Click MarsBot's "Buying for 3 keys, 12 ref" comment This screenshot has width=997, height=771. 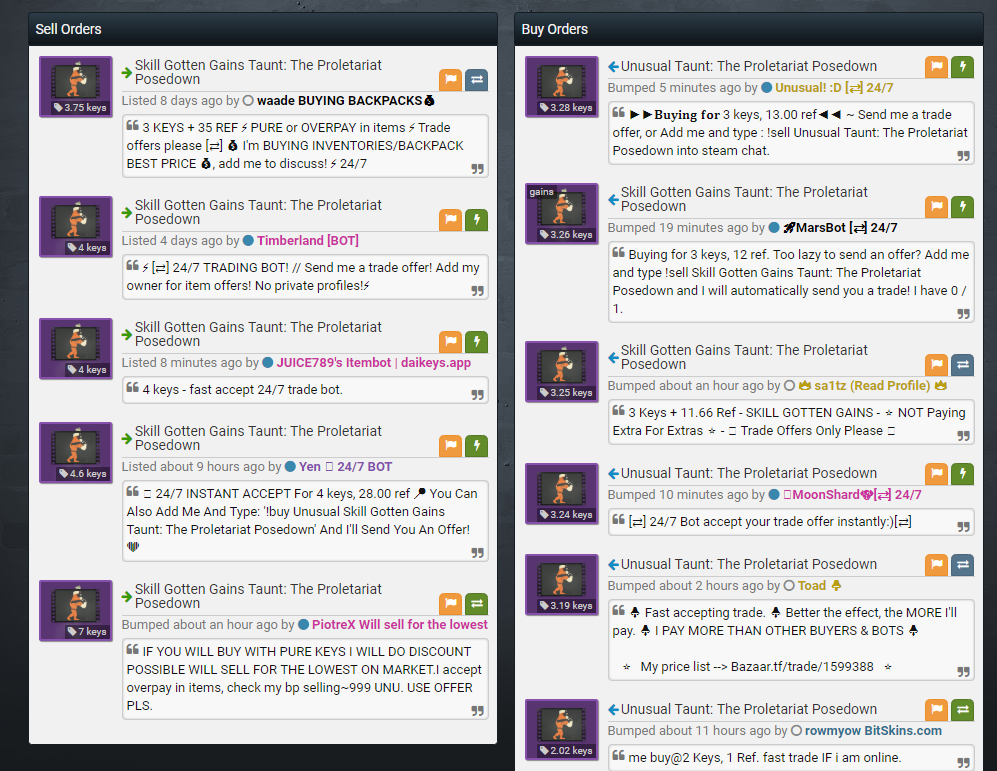point(790,282)
